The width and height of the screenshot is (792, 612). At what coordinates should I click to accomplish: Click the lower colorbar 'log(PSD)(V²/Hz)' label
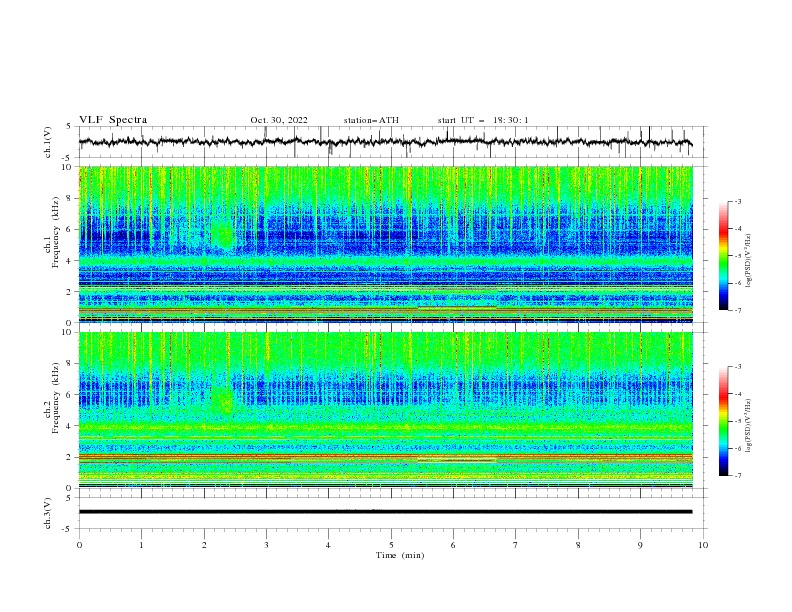pos(749,425)
